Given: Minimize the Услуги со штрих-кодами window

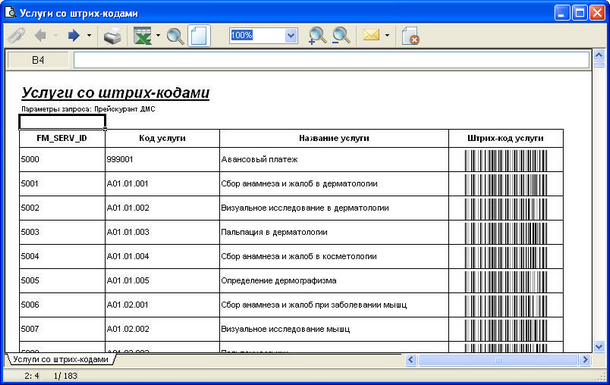Looking at the screenshot, I should [562, 13].
